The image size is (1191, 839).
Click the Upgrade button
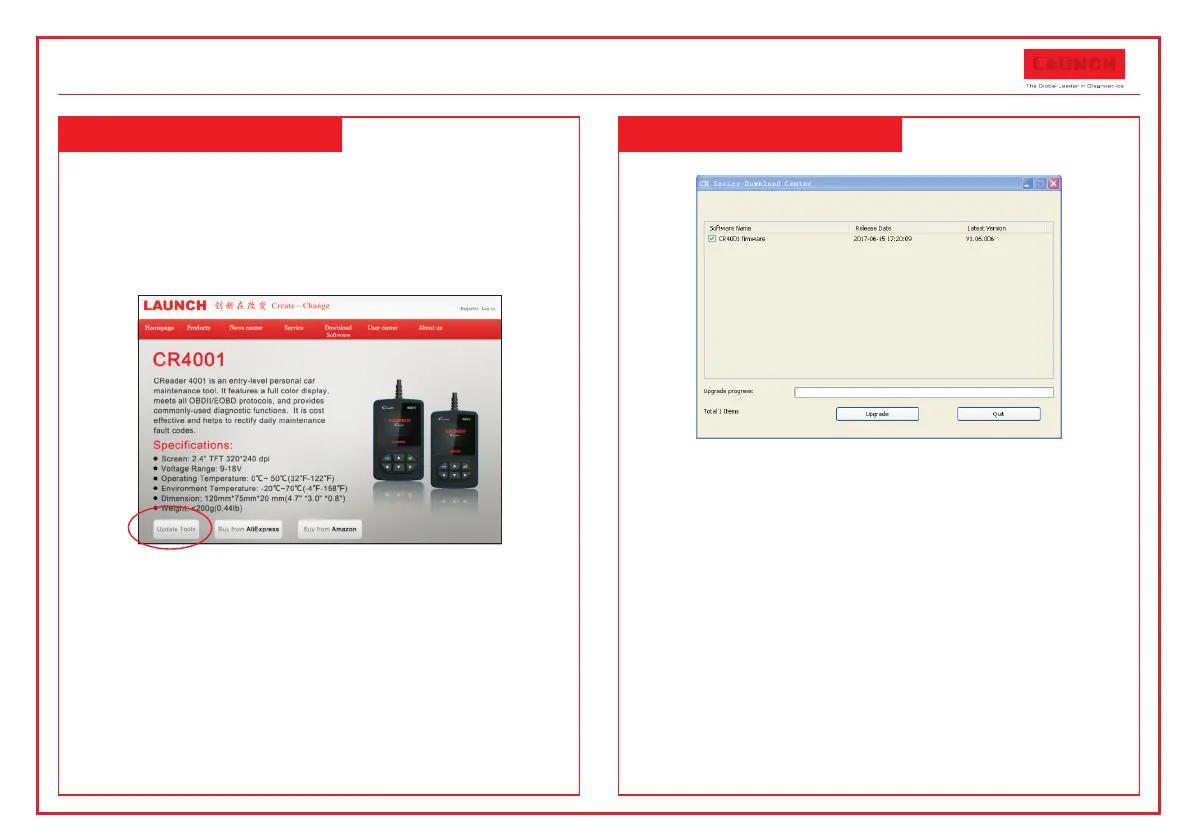(877, 414)
